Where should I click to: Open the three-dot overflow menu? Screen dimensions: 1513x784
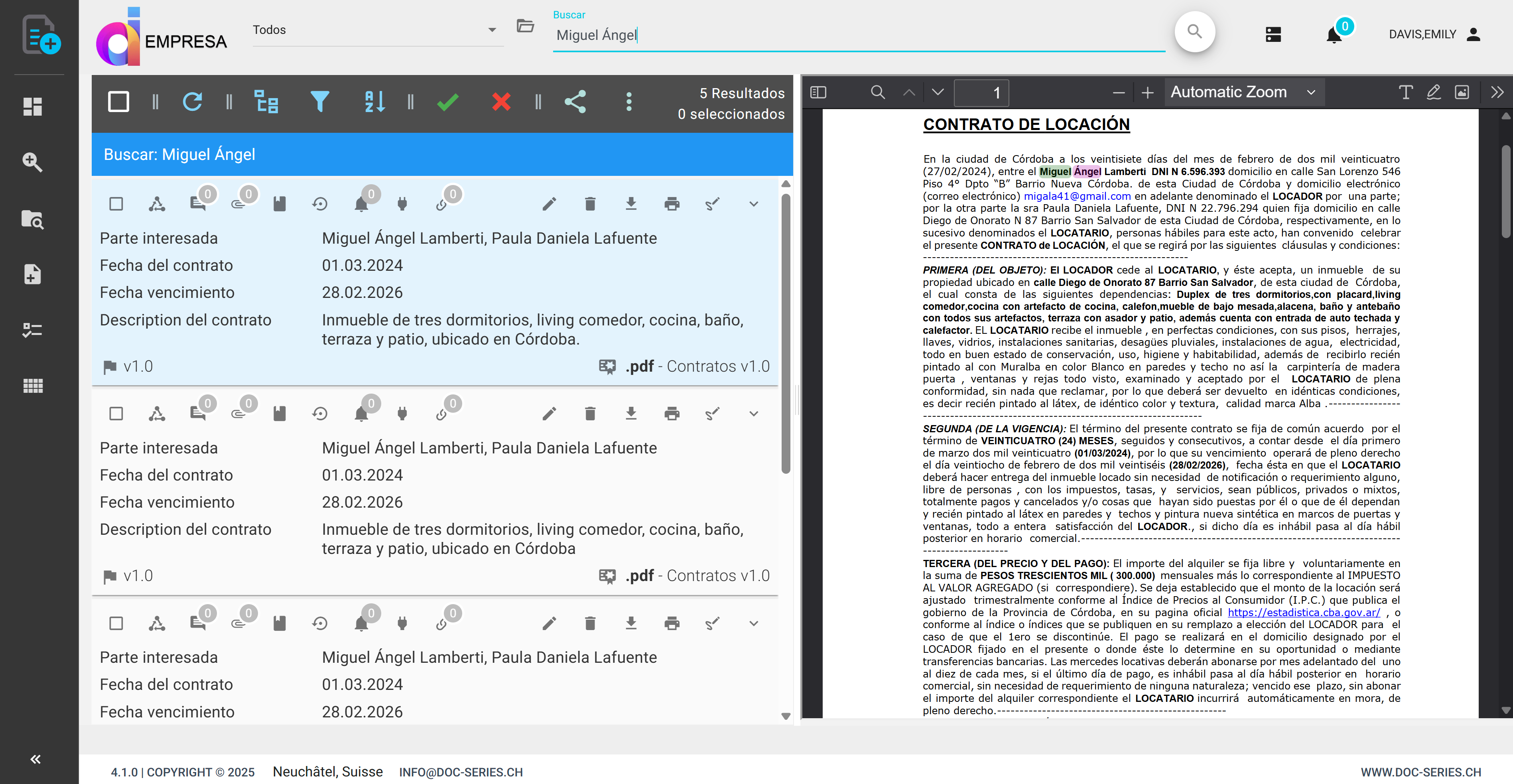628,101
